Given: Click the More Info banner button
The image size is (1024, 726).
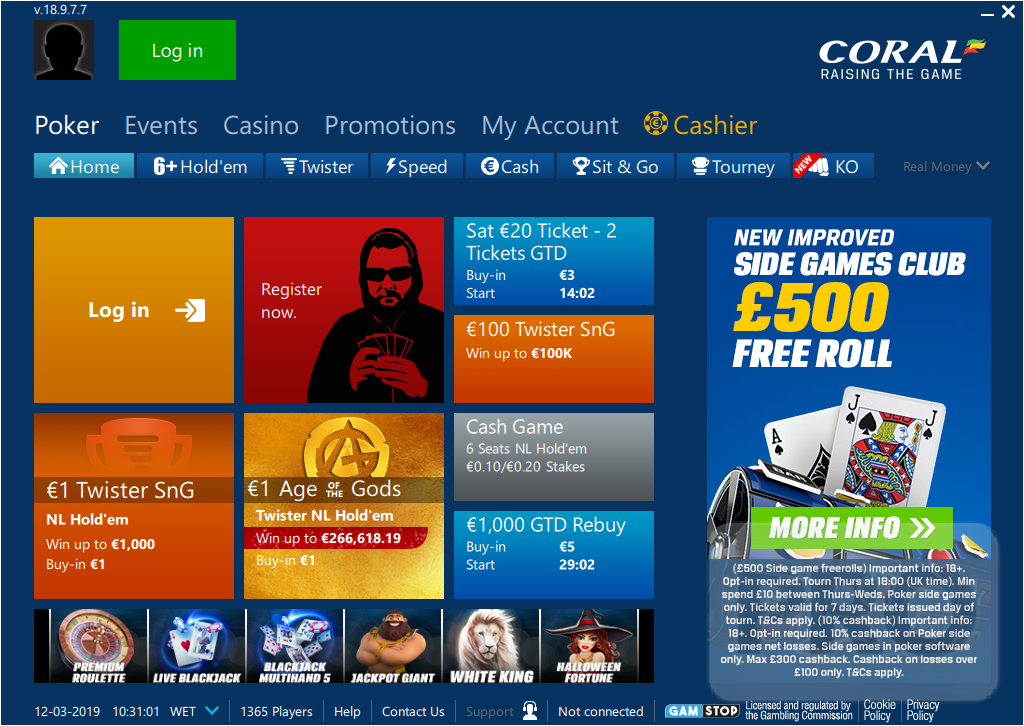Looking at the screenshot, I should pos(852,528).
